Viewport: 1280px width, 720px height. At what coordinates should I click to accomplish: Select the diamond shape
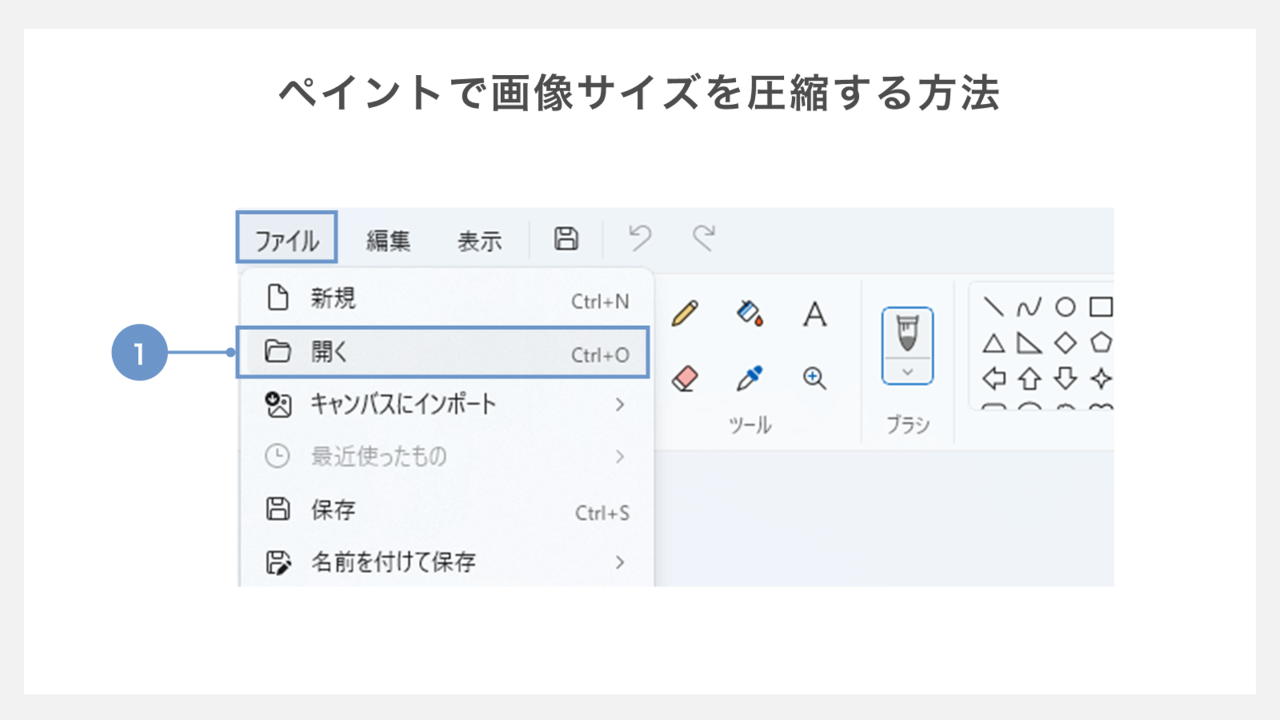pos(1066,343)
